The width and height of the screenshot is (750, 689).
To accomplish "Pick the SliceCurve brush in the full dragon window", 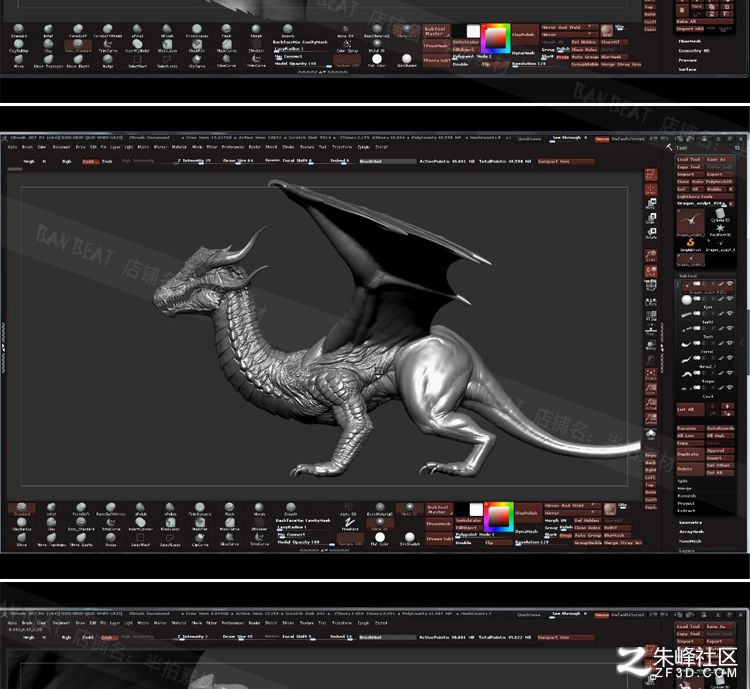I will point(230,539).
